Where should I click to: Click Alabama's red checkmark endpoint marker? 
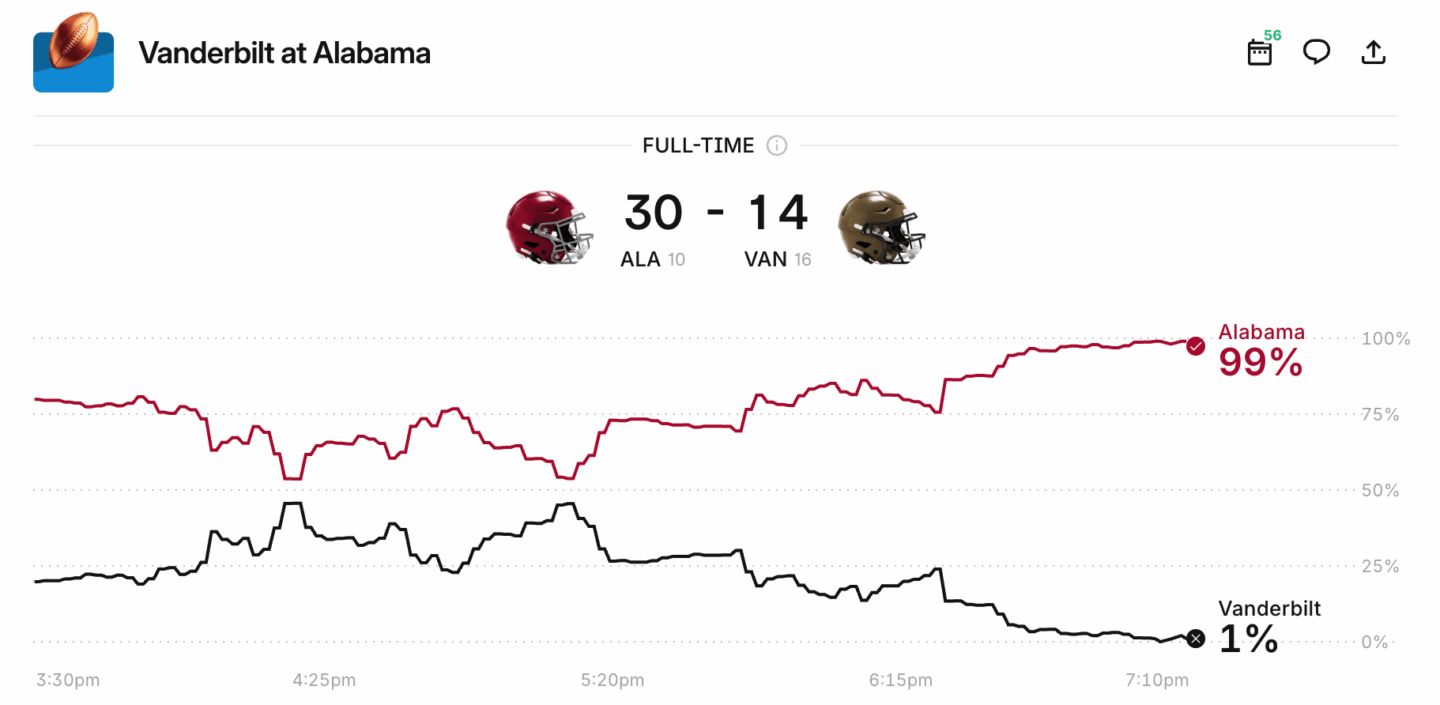(1195, 346)
